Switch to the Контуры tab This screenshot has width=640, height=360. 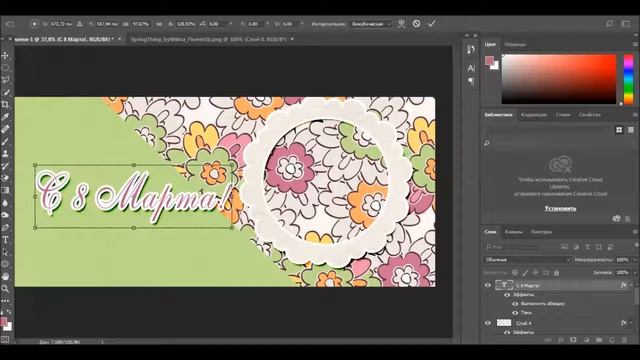point(542,231)
